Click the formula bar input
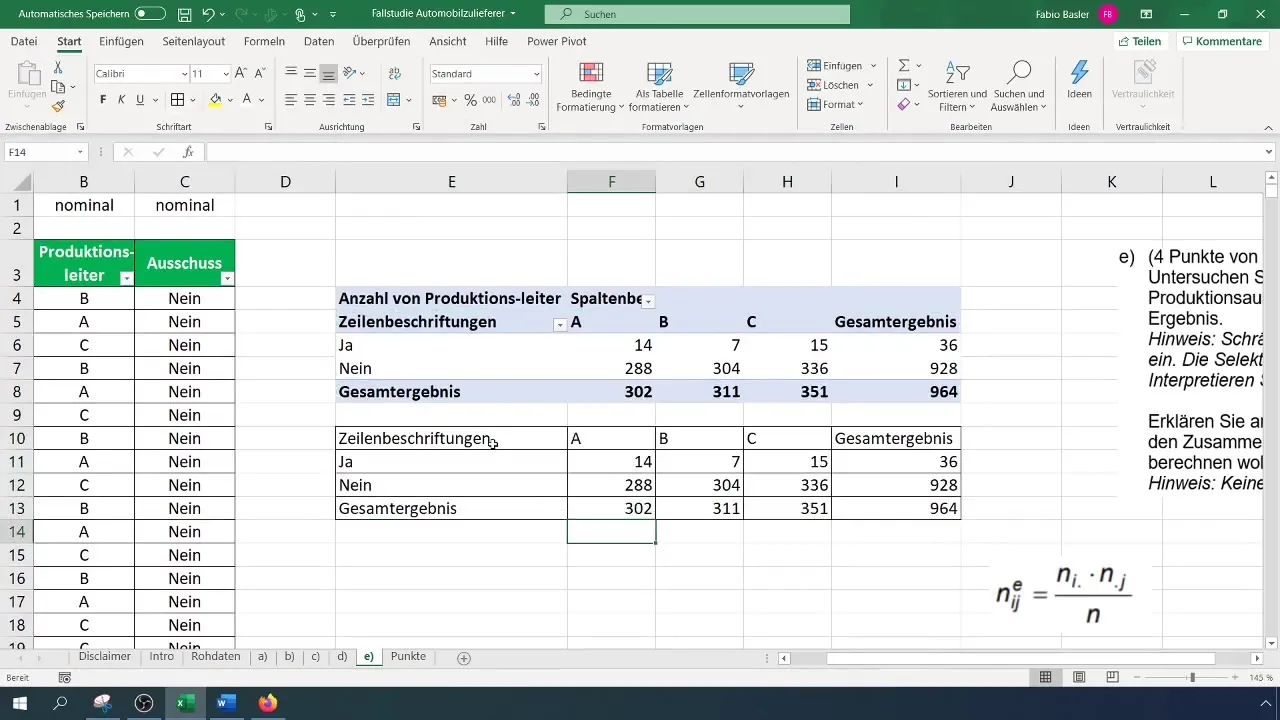The image size is (1280, 720). [733, 152]
